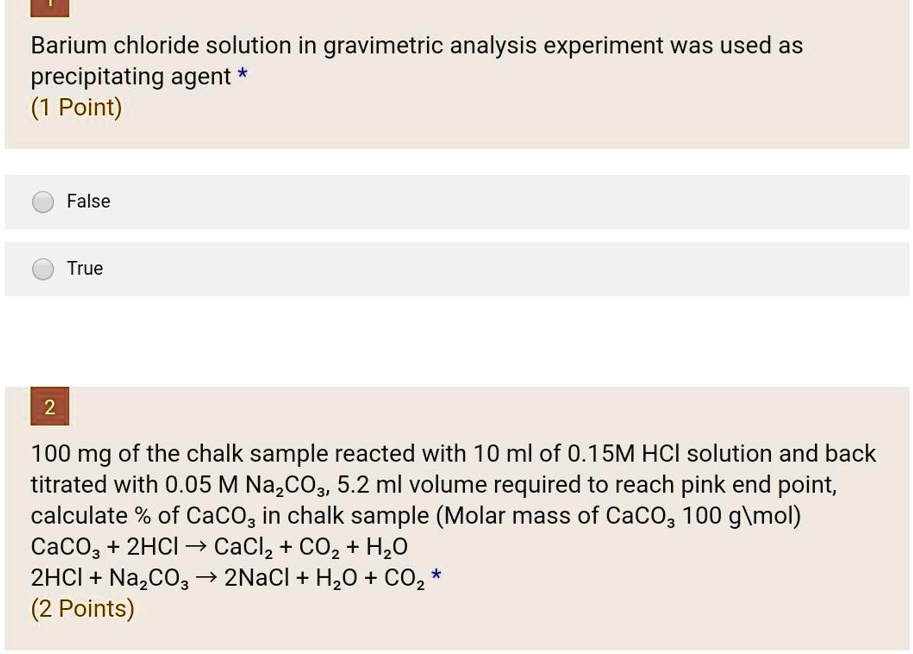
Task: Select the False radio button
Action: (x=43, y=201)
